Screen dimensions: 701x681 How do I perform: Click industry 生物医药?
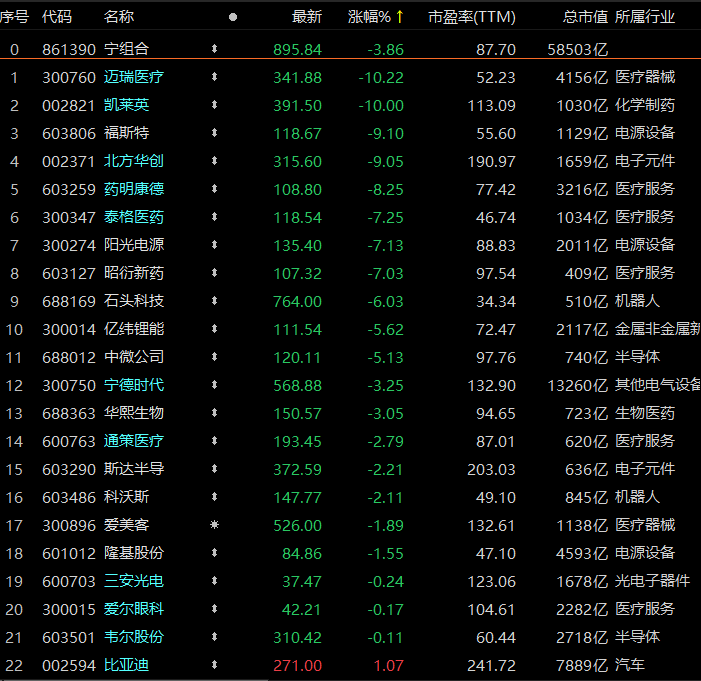point(645,413)
